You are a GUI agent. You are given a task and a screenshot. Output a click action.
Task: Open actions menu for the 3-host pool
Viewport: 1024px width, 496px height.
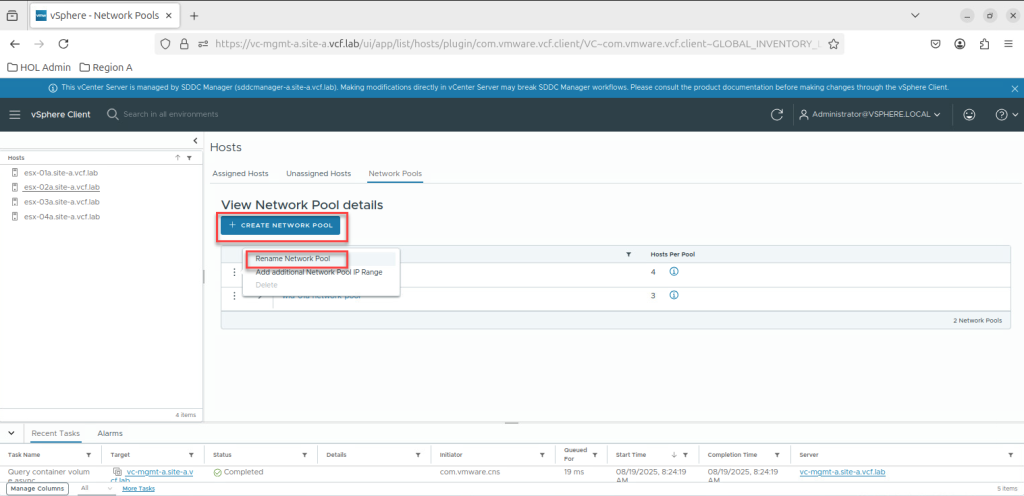coord(234,296)
